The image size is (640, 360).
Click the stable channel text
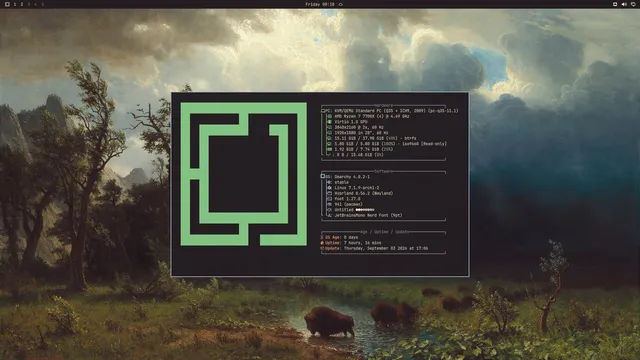click(x=341, y=182)
